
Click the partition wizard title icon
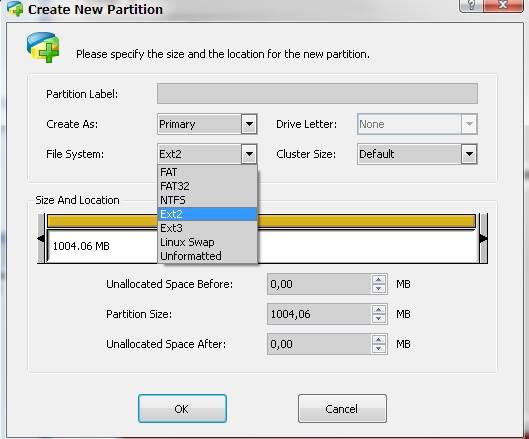tap(16, 8)
